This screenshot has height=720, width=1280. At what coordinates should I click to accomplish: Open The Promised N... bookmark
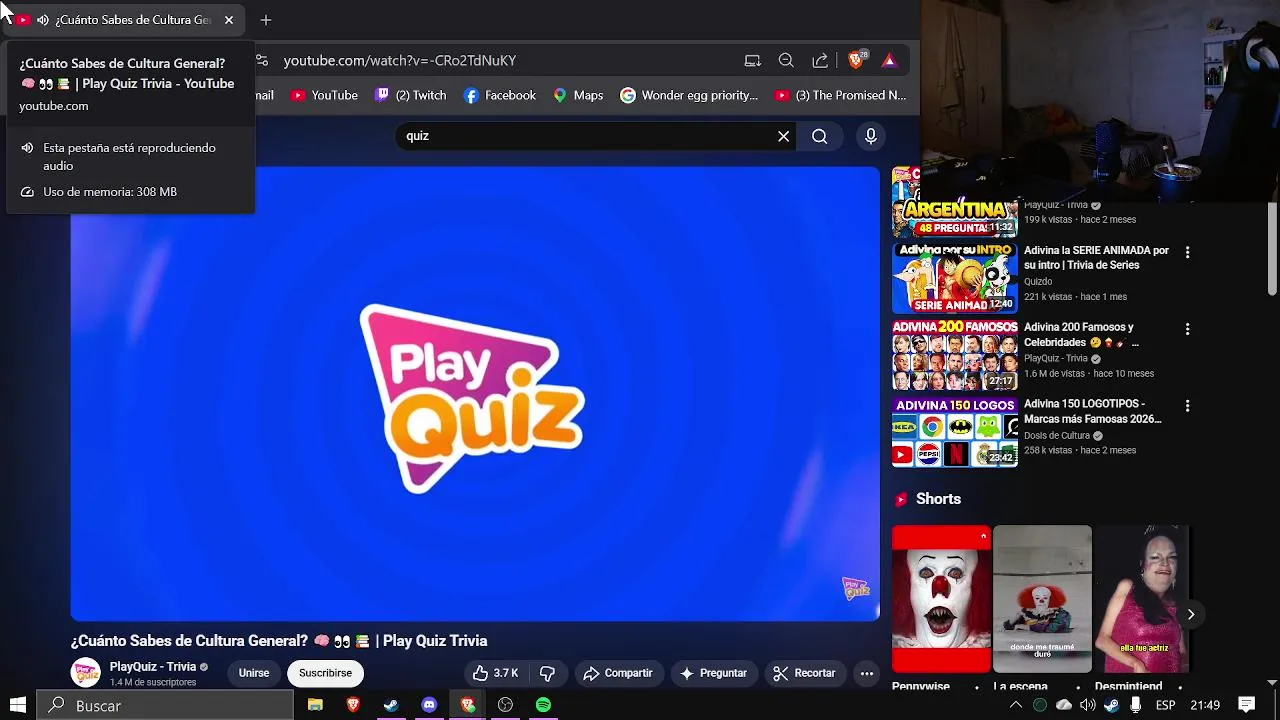pos(841,95)
